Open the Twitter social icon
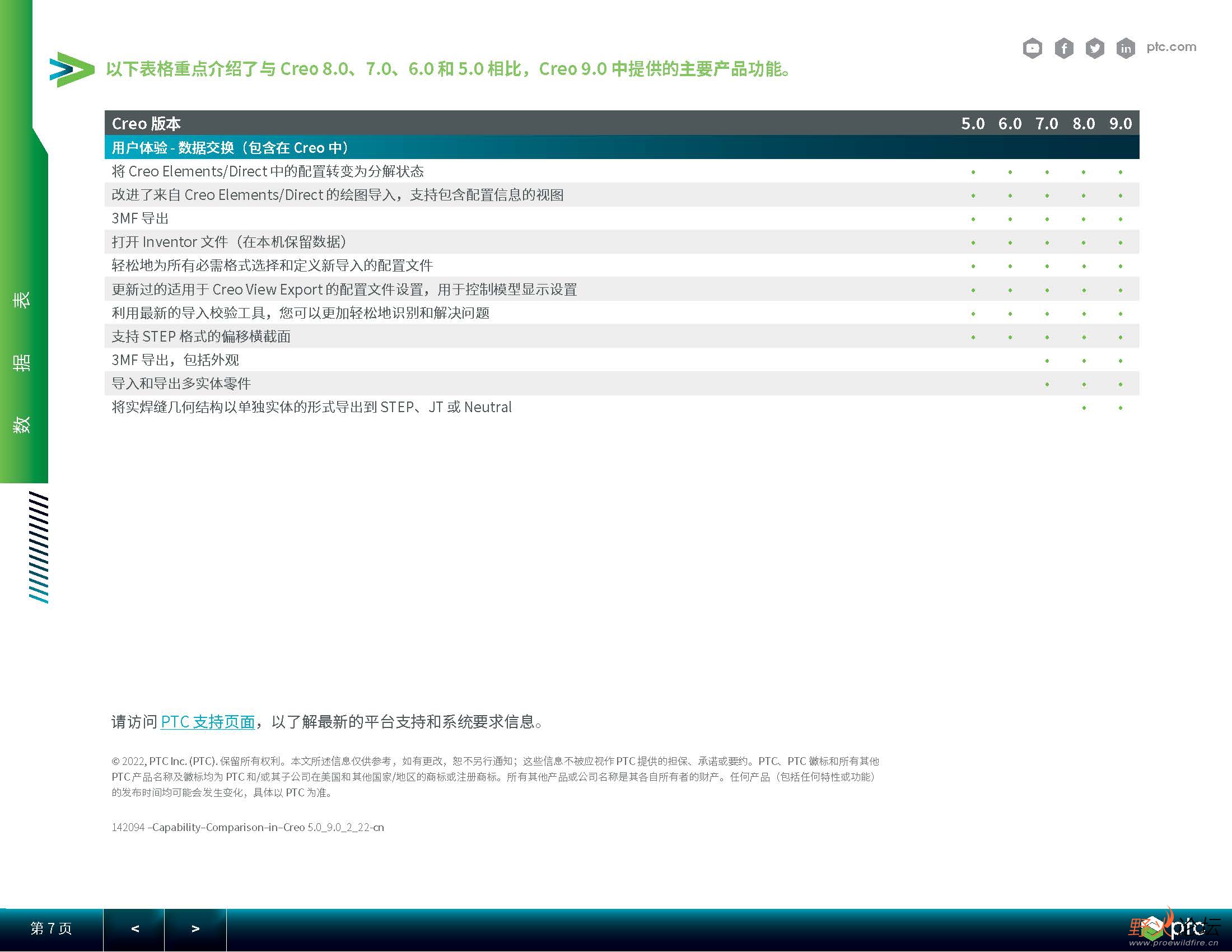 tap(1095, 48)
